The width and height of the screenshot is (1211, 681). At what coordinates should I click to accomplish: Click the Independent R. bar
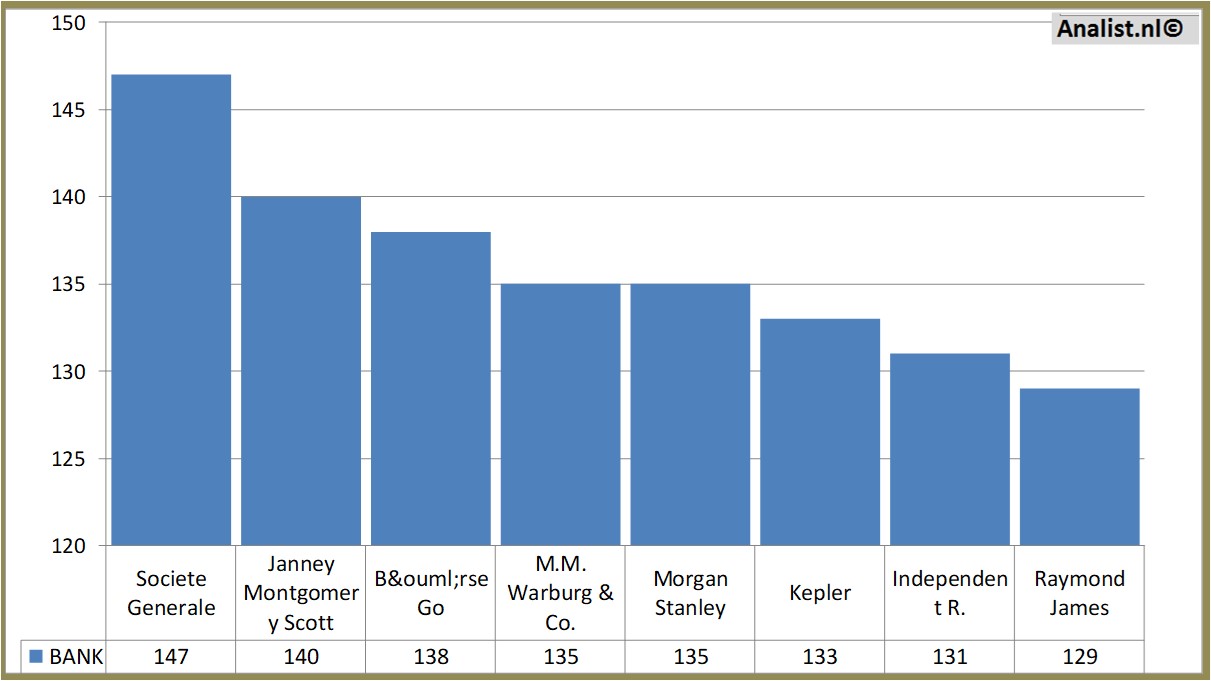click(x=950, y=450)
